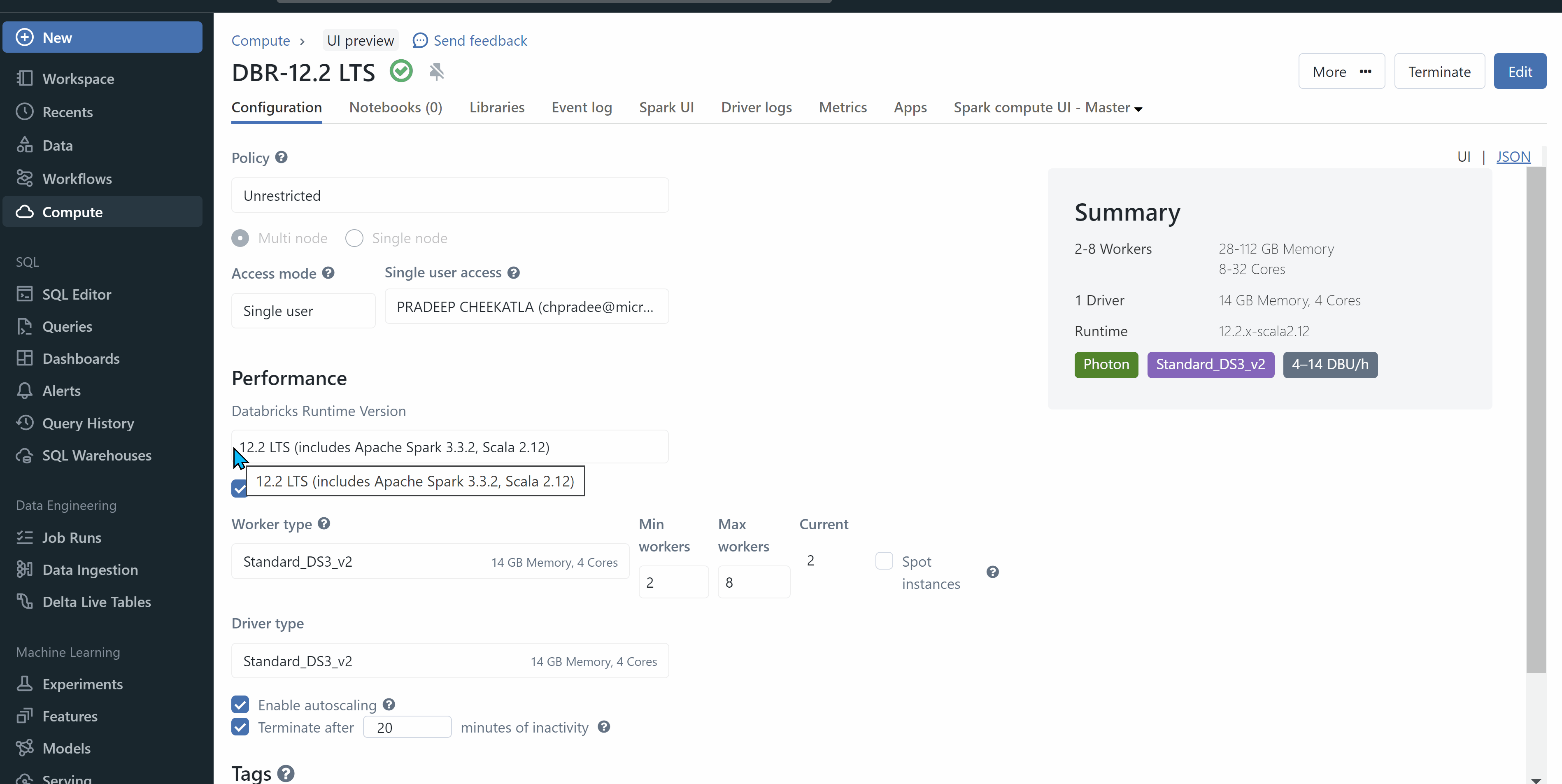The image size is (1562, 784).
Task: Open the More options menu button
Action: point(1341,72)
